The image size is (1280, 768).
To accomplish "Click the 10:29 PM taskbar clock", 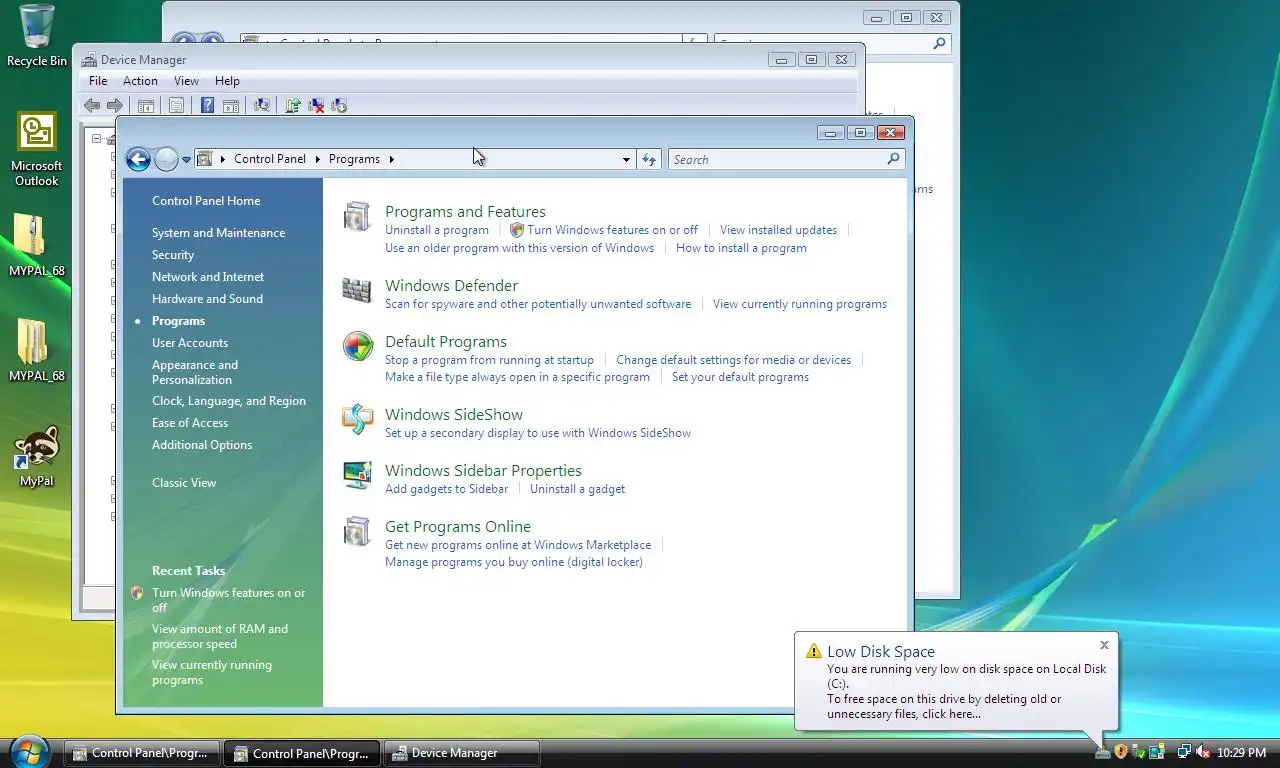I will [x=1243, y=752].
